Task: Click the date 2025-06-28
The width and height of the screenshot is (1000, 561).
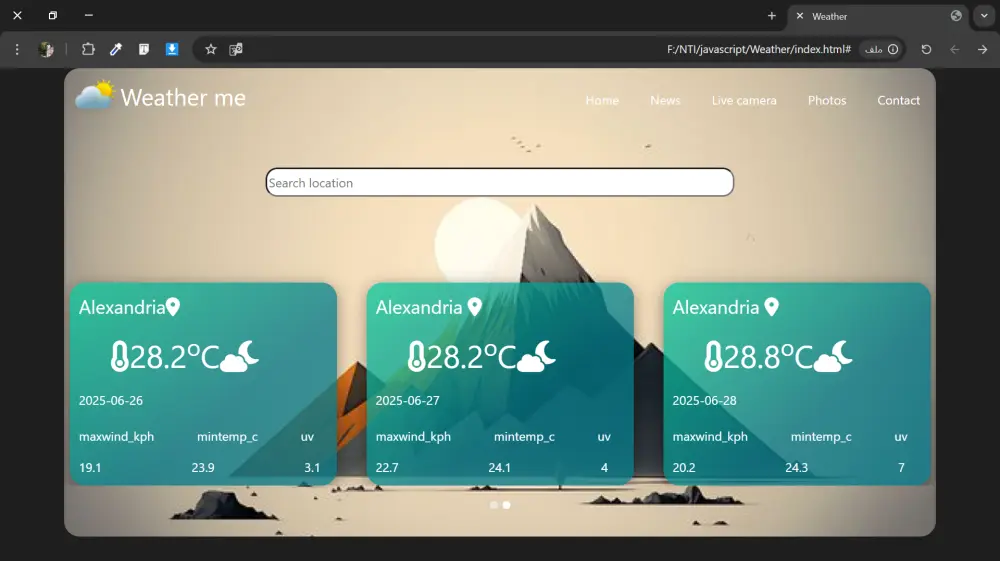Action: (x=705, y=400)
